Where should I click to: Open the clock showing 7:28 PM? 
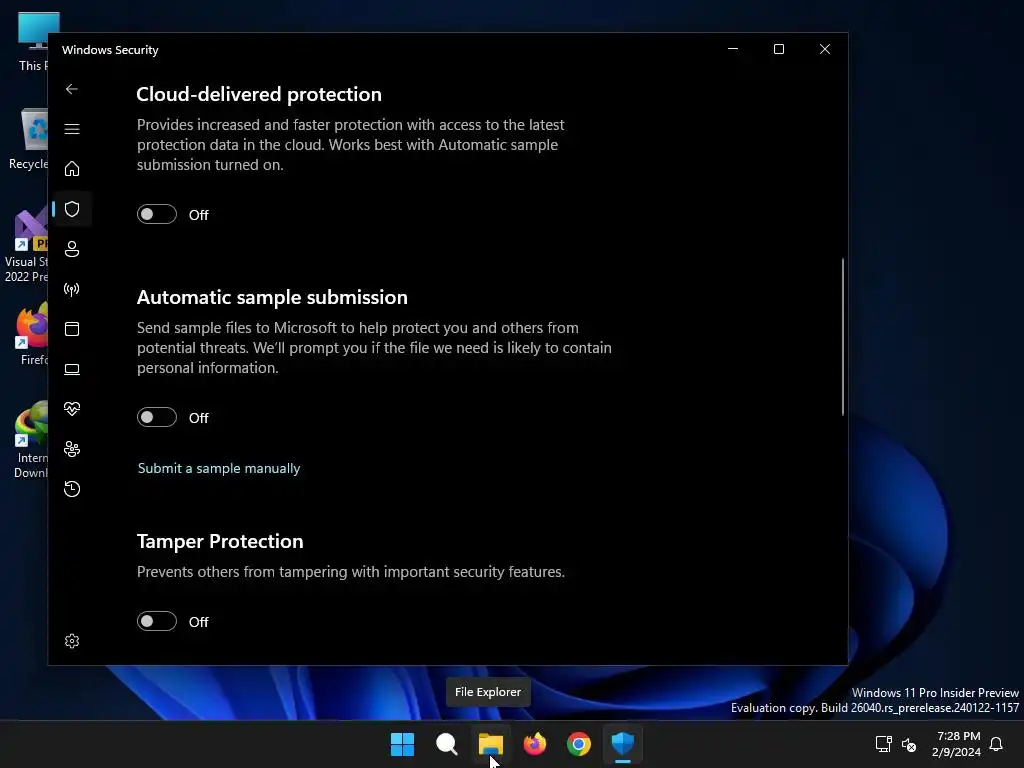click(956, 744)
